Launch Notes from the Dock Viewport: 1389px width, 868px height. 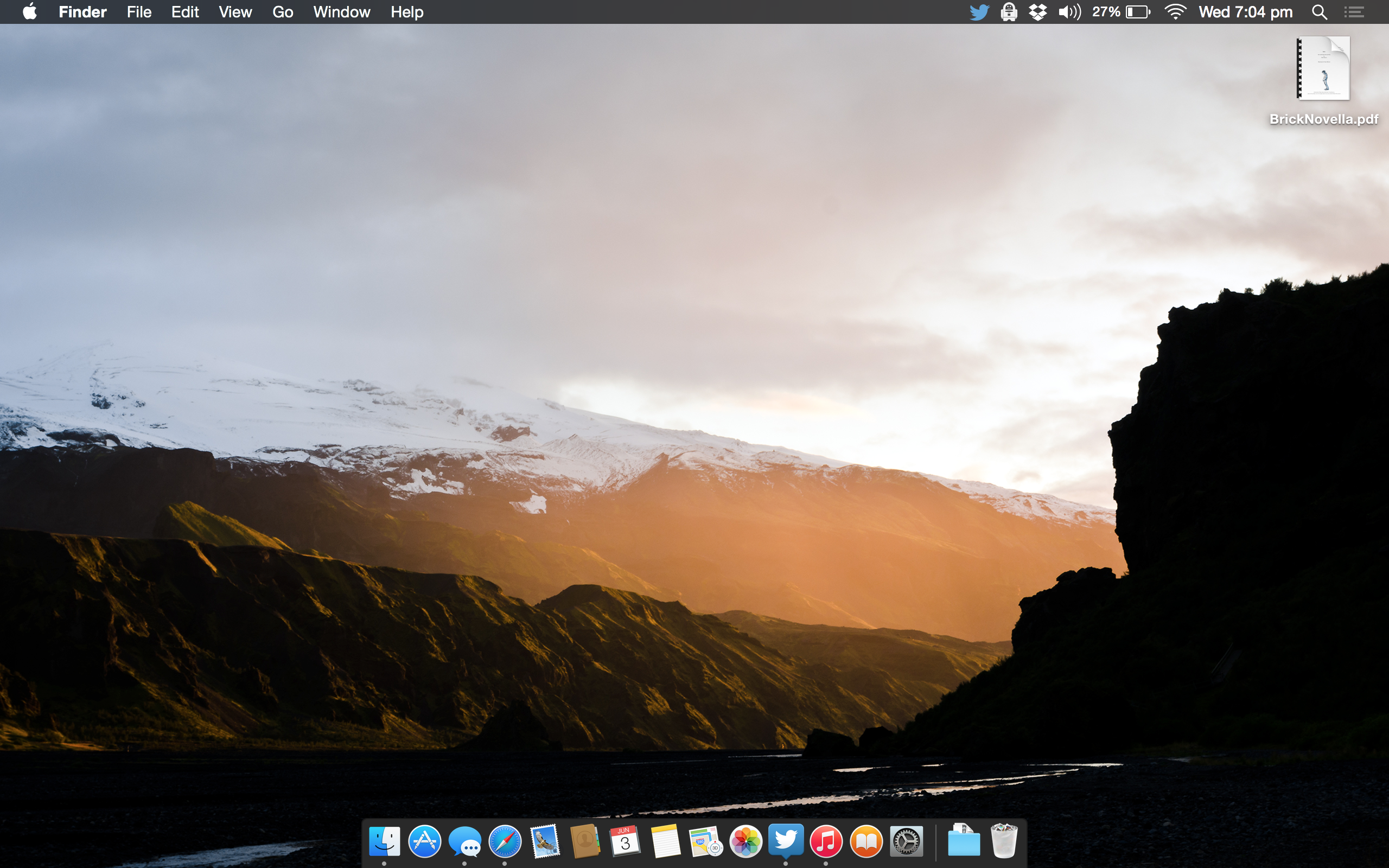click(665, 841)
